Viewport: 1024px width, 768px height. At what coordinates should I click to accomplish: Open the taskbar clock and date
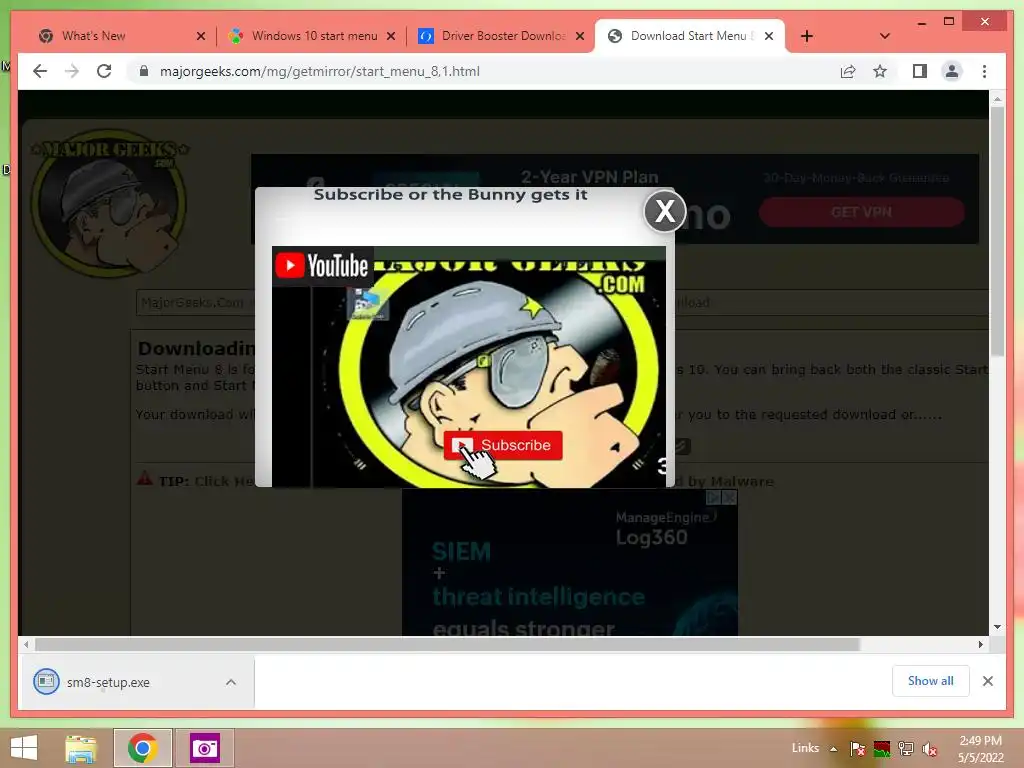tap(980, 748)
